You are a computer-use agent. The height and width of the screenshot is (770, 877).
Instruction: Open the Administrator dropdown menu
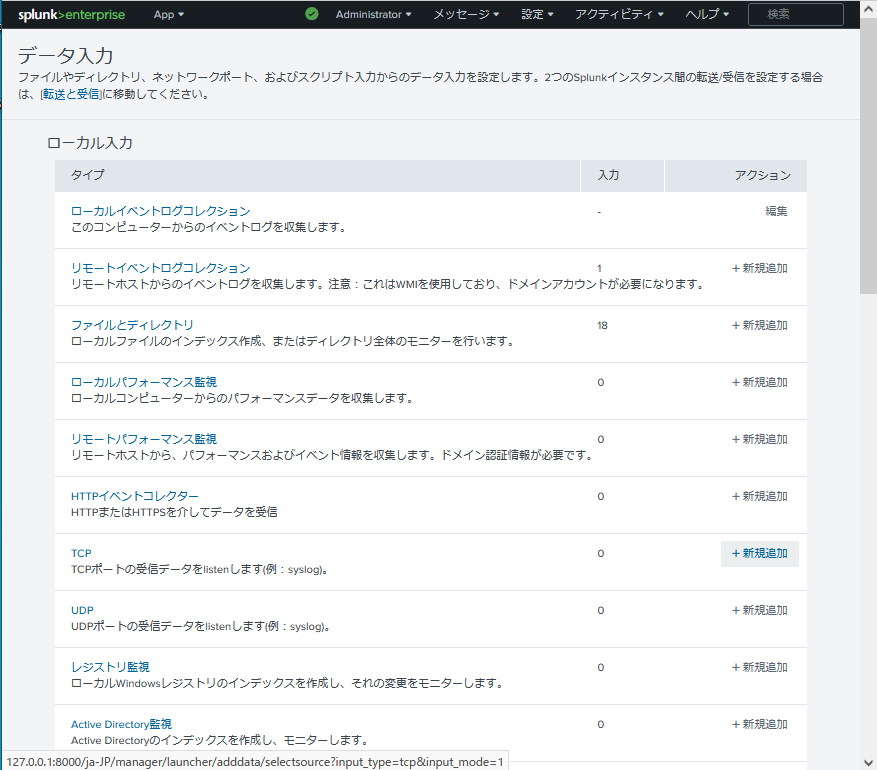373,15
